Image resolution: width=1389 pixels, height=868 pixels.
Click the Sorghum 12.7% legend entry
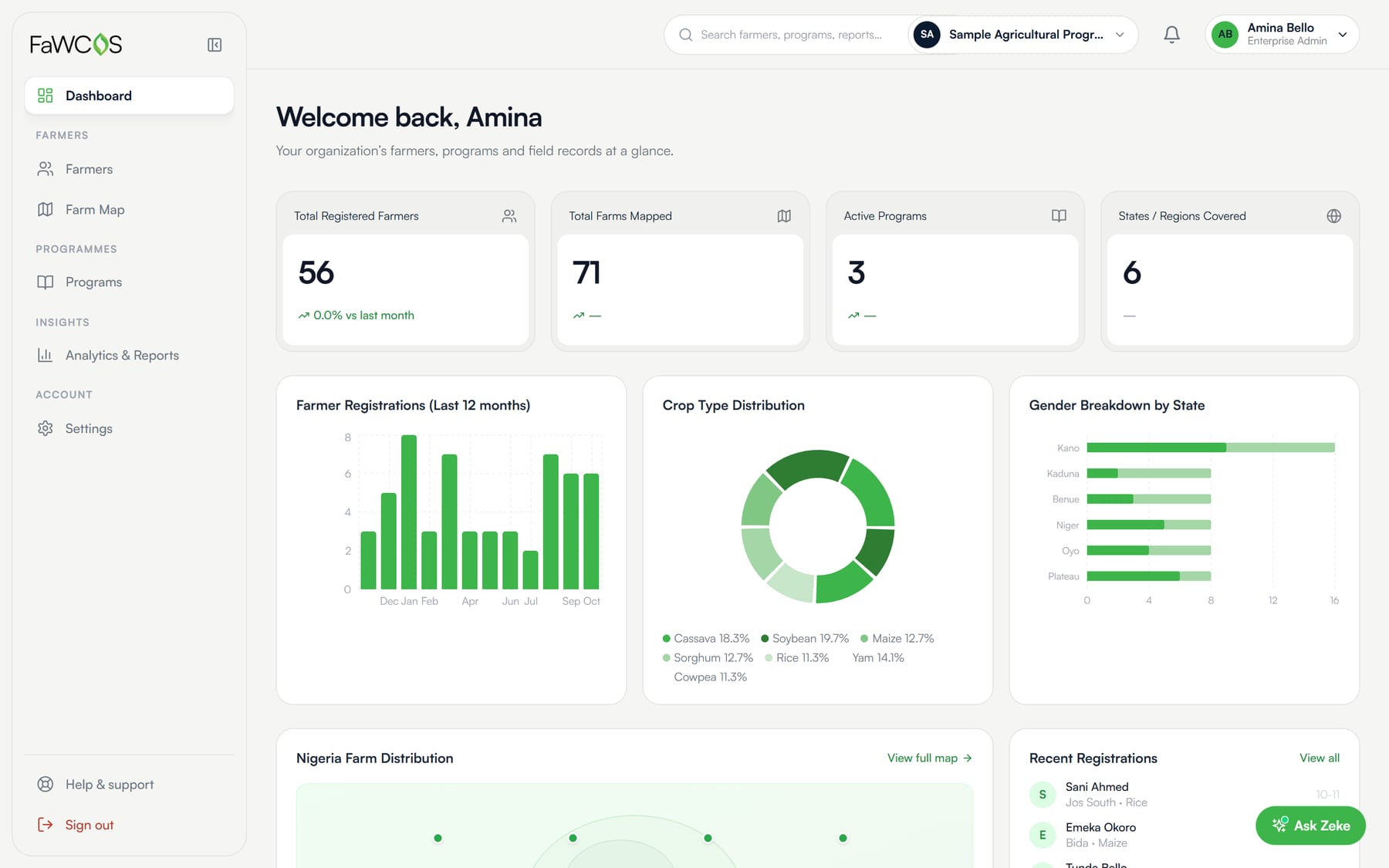(708, 658)
